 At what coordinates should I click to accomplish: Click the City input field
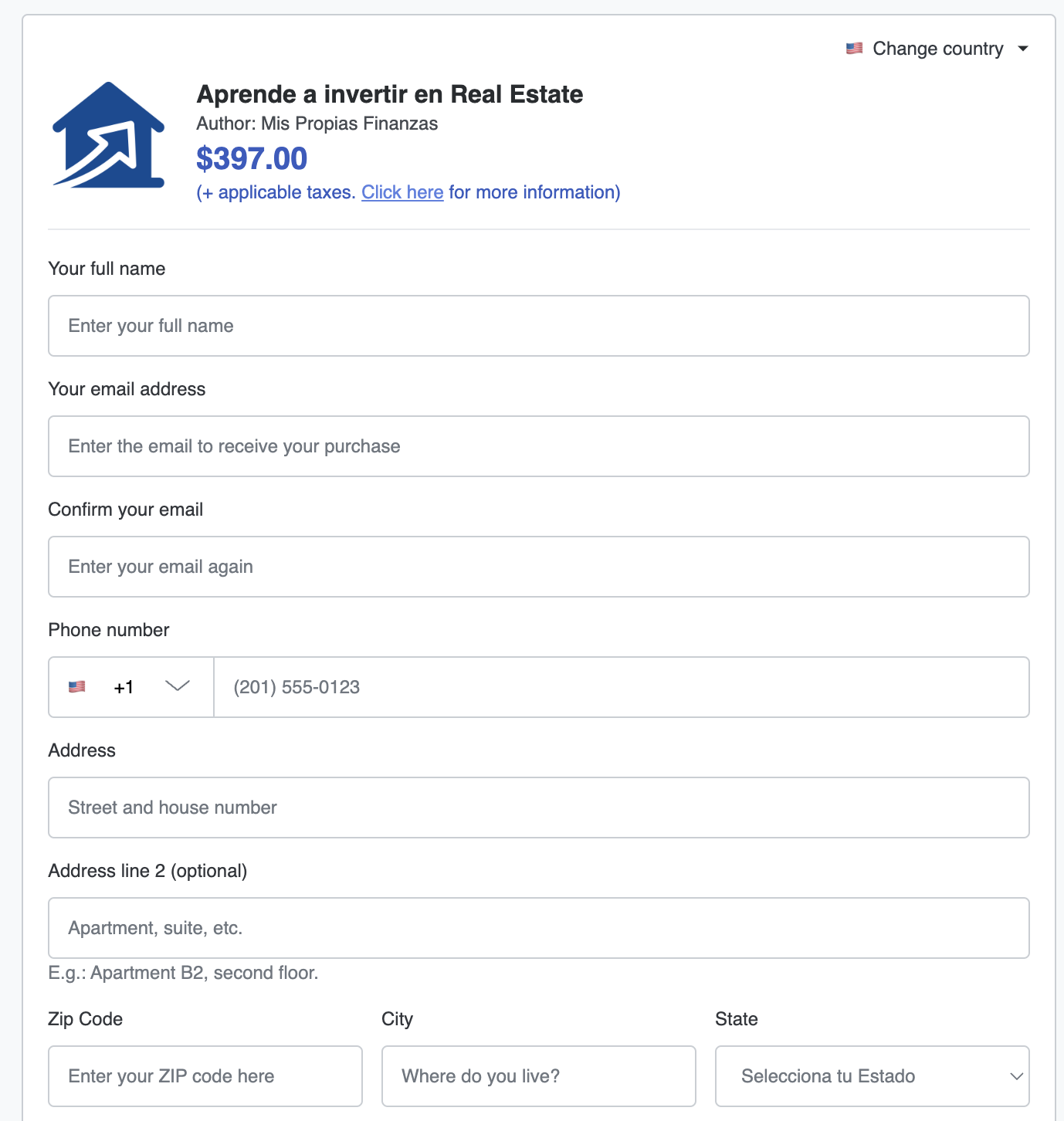[x=538, y=1076]
